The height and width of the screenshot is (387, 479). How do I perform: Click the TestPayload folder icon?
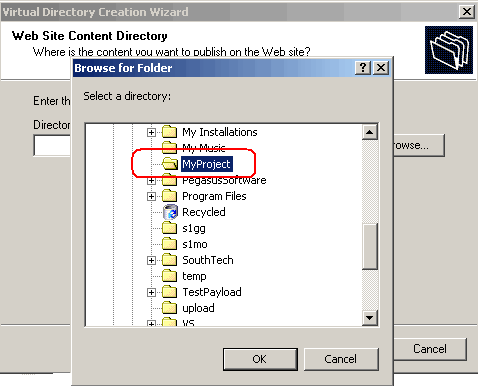pos(170,292)
